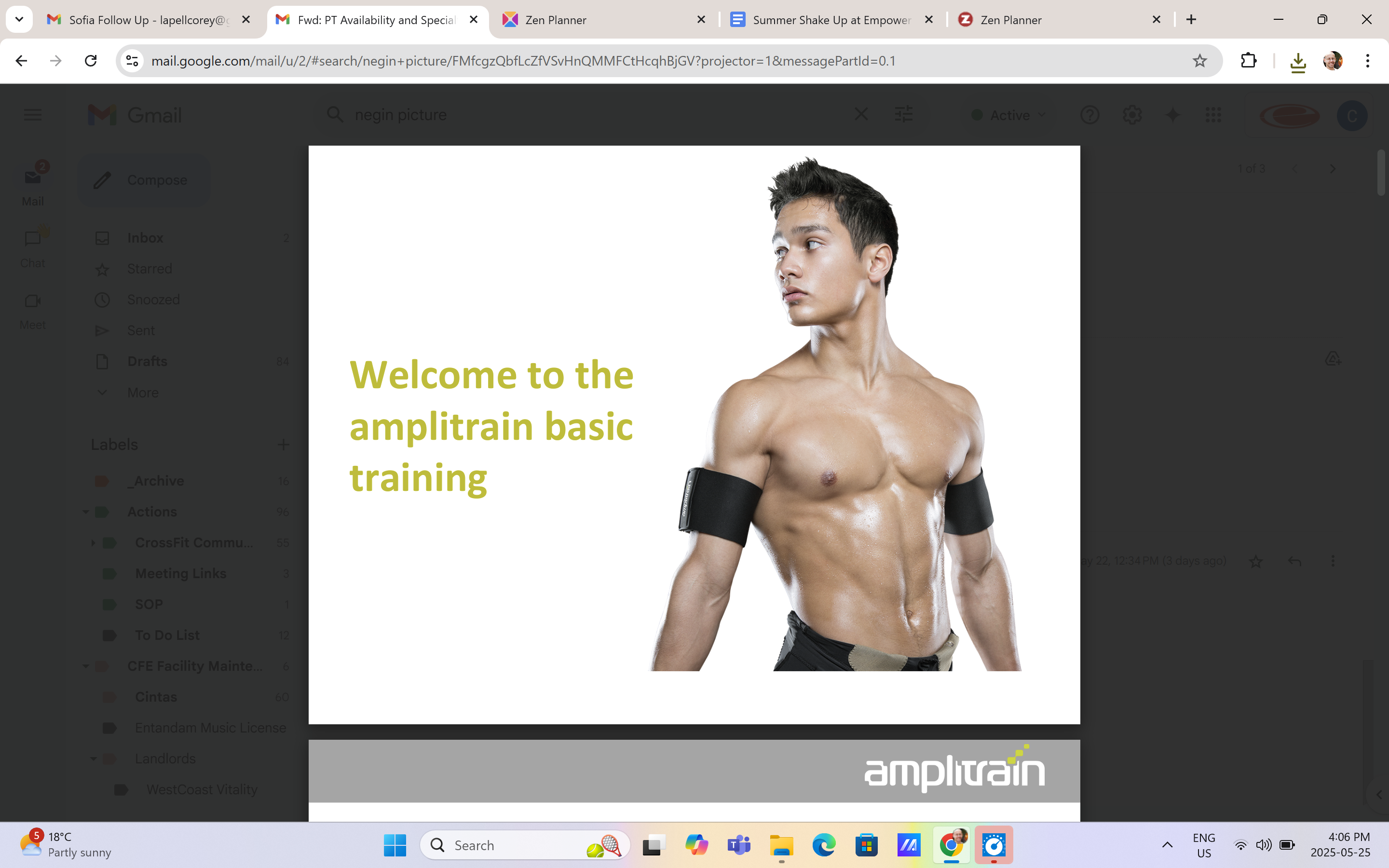Open the Windows Start menu

click(x=395, y=845)
